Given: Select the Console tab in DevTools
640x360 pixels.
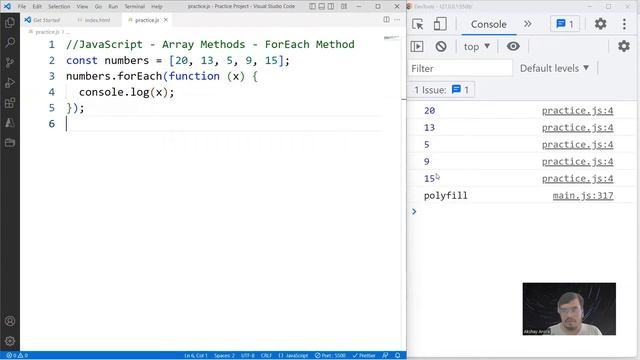Looking at the screenshot, I should coord(489,24).
